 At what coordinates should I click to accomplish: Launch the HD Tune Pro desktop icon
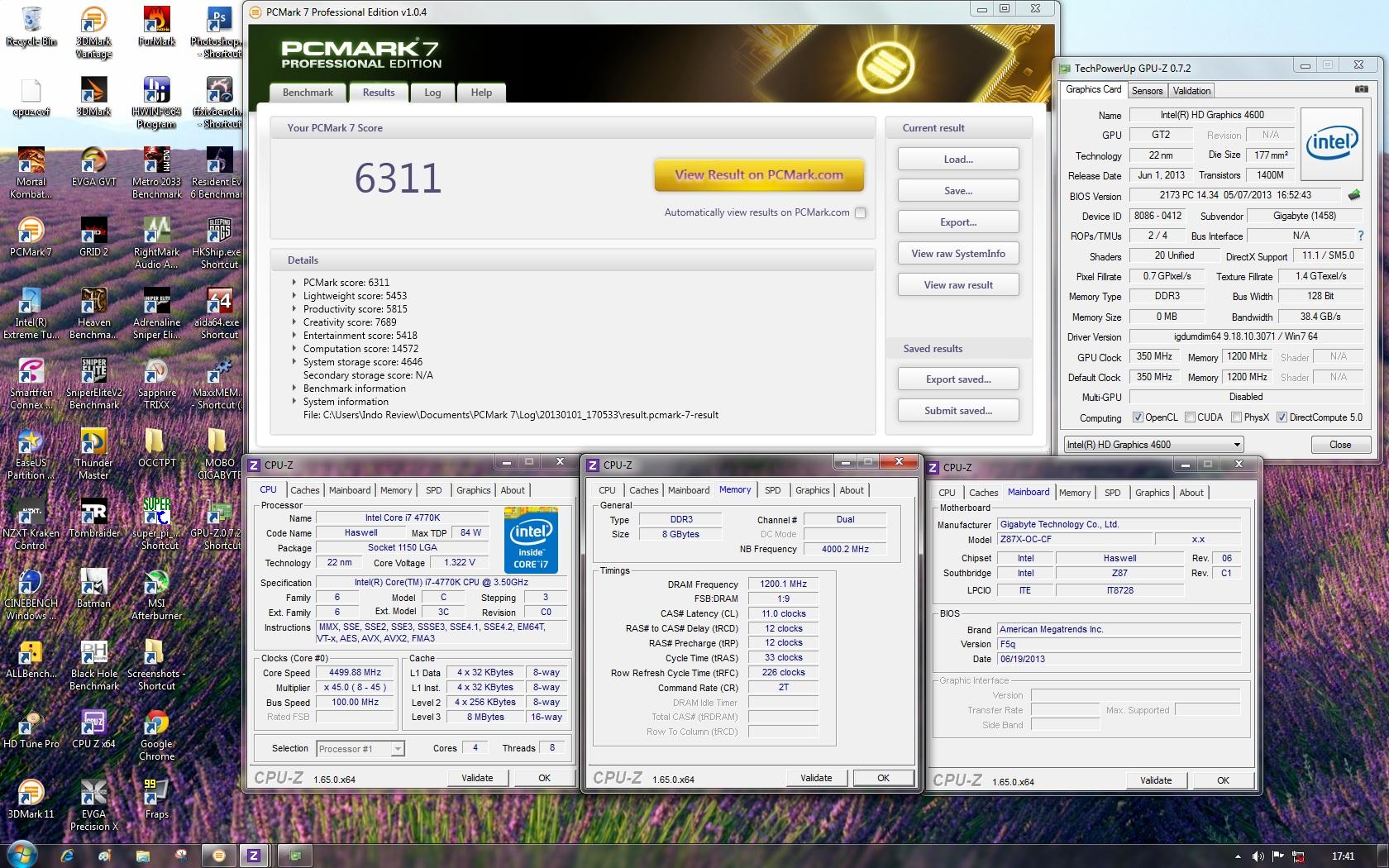coord(31,728)
